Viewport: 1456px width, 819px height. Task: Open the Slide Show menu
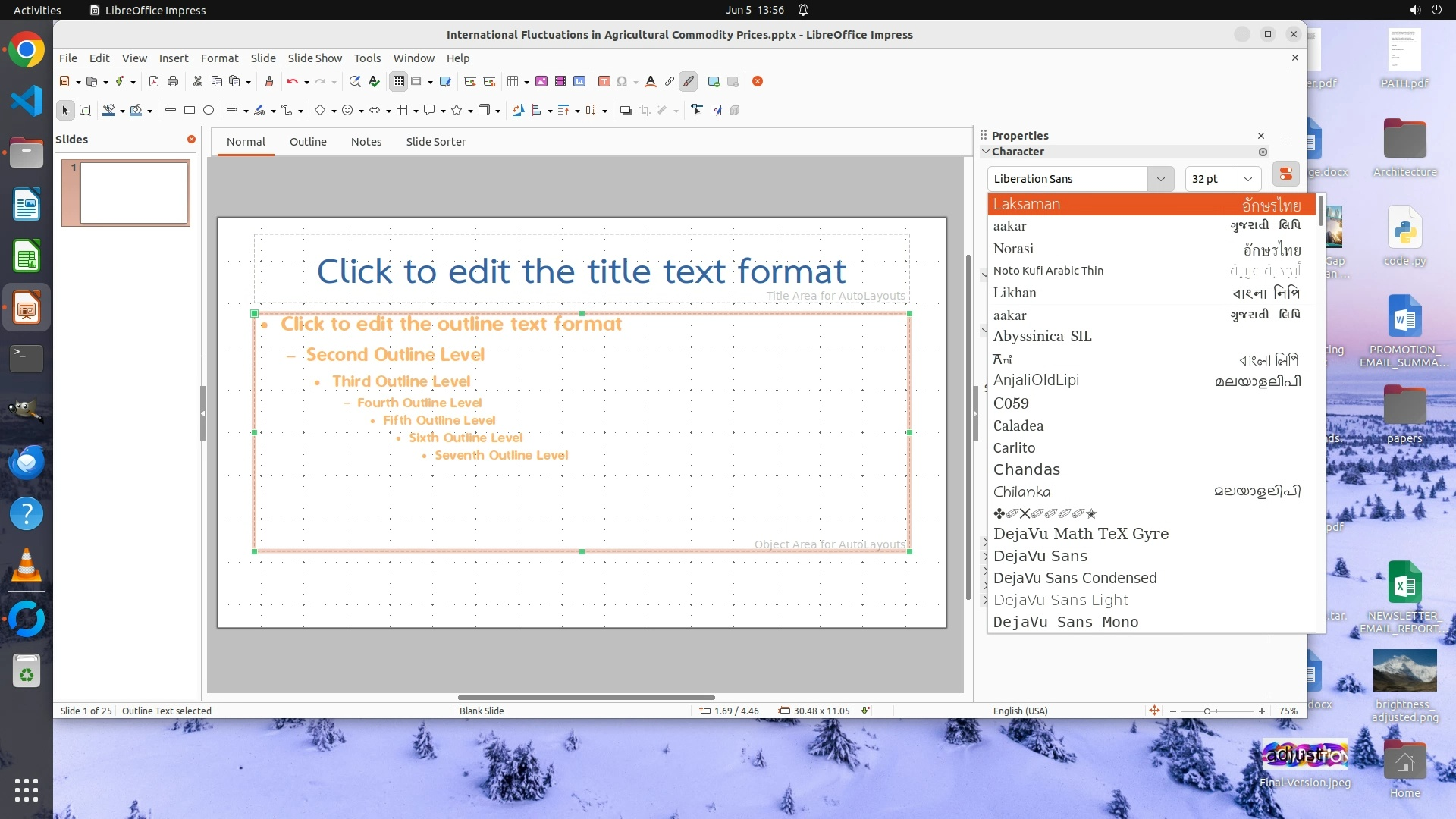point(315,58)
